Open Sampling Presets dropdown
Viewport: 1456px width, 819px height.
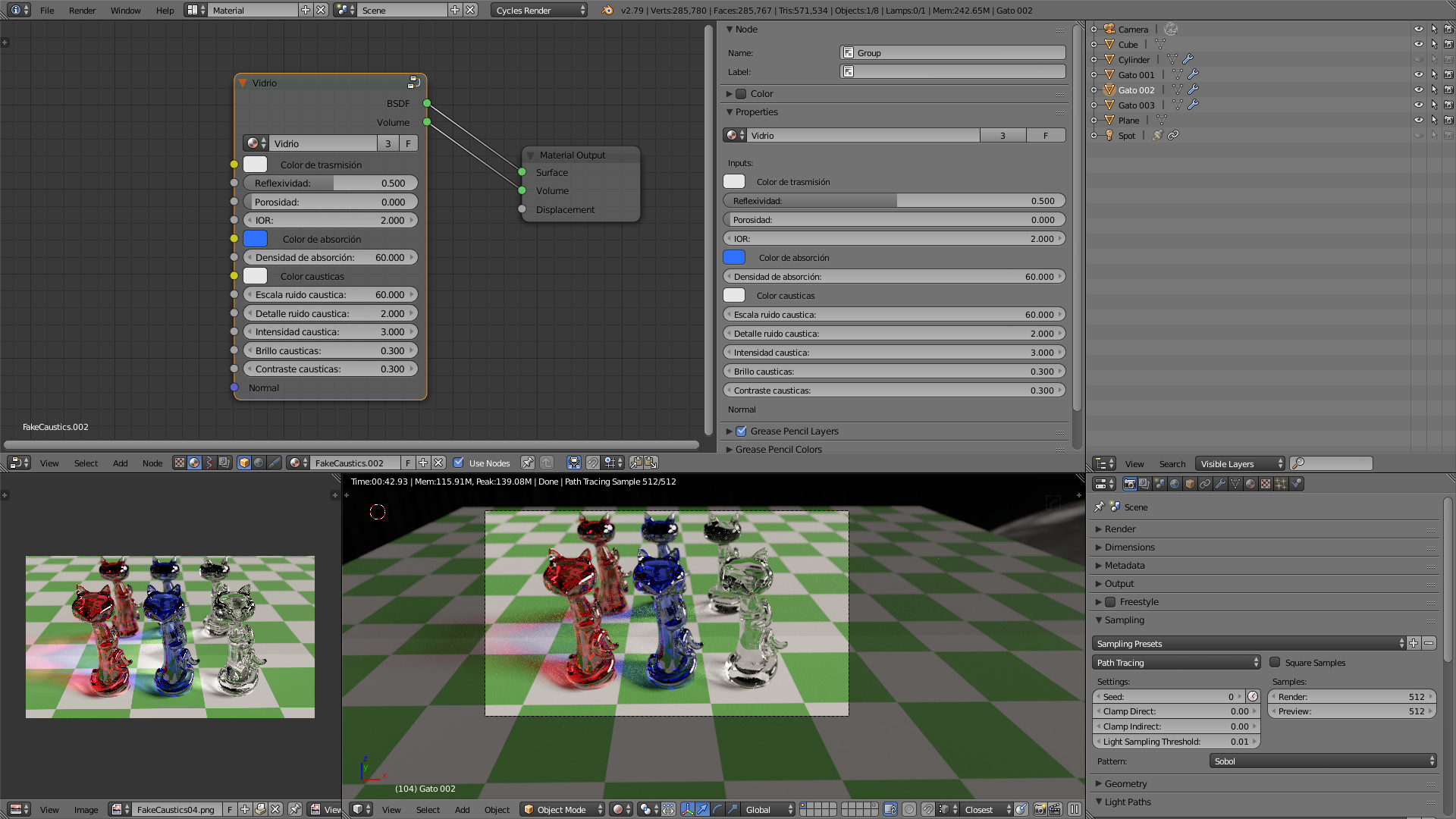(1249, 643)
